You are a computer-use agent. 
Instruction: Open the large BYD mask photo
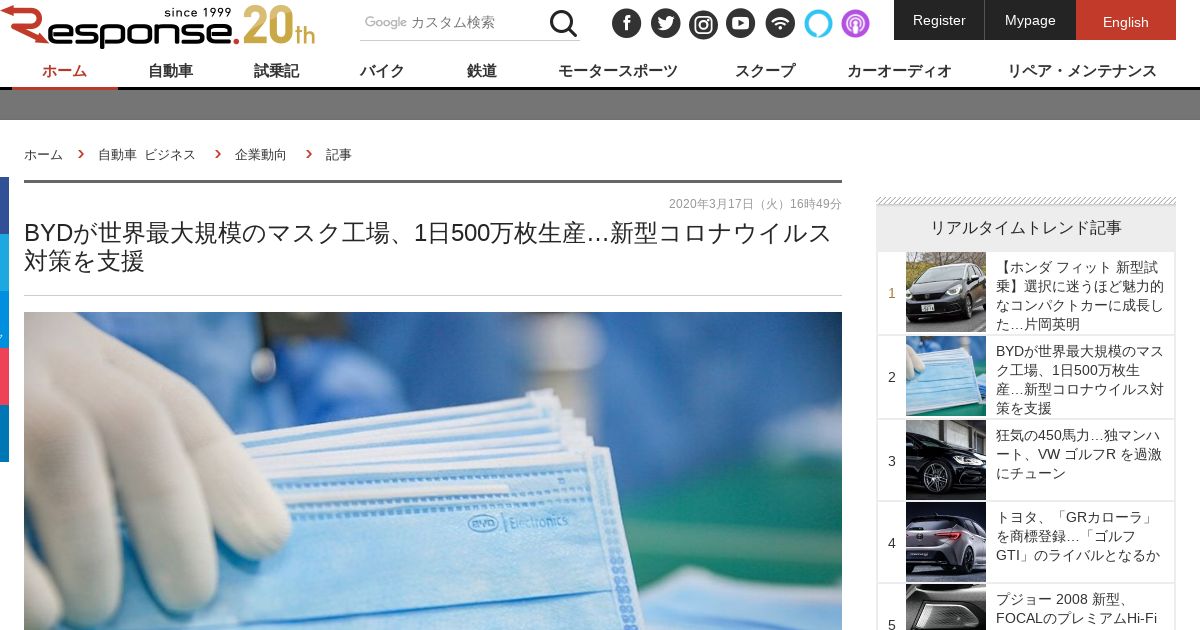(433, 471)
